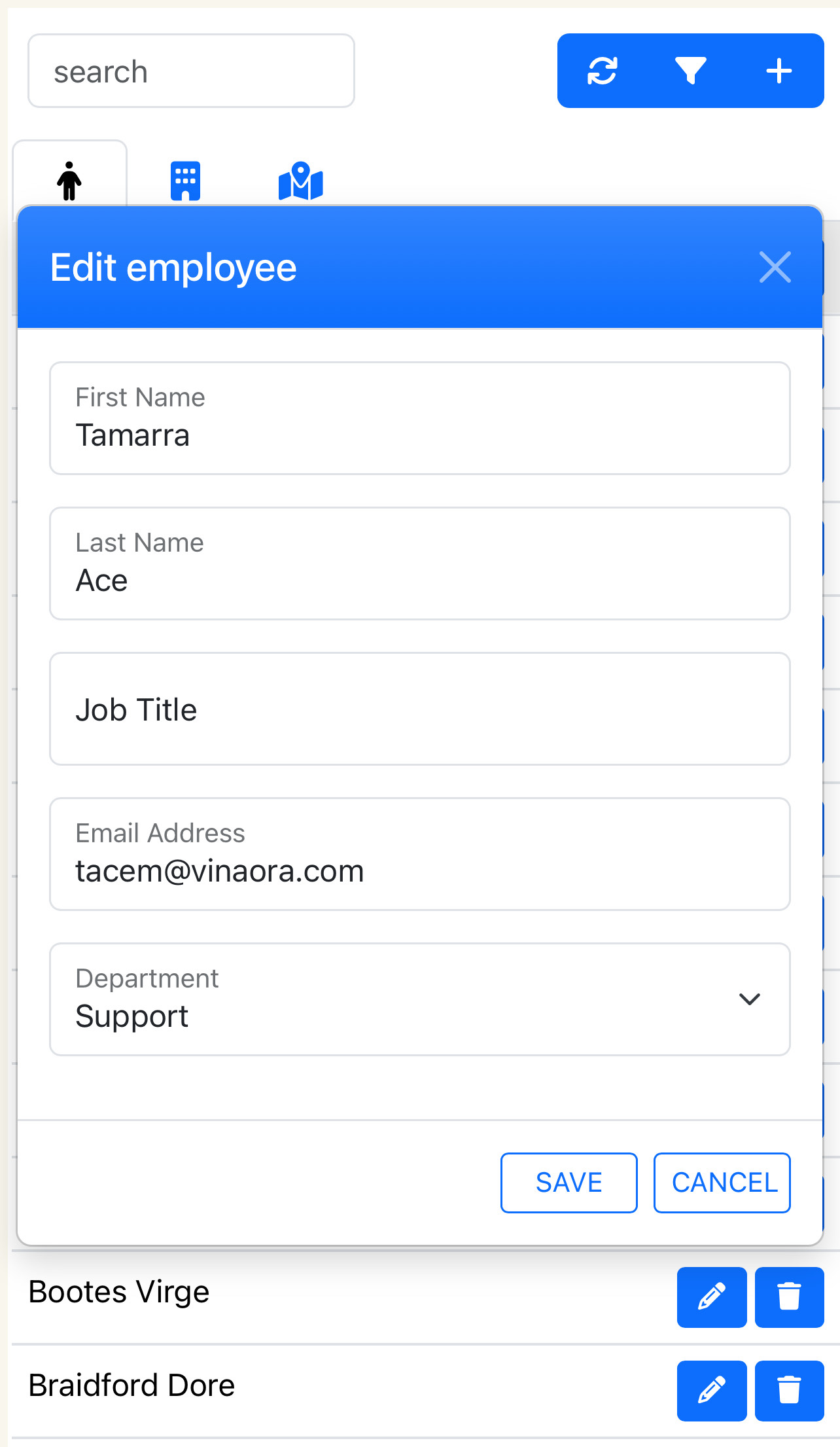This screenshot has height=1447, width=840.
Task: Expand the Department dropdown chevron
Action: (x=749, y=999)
